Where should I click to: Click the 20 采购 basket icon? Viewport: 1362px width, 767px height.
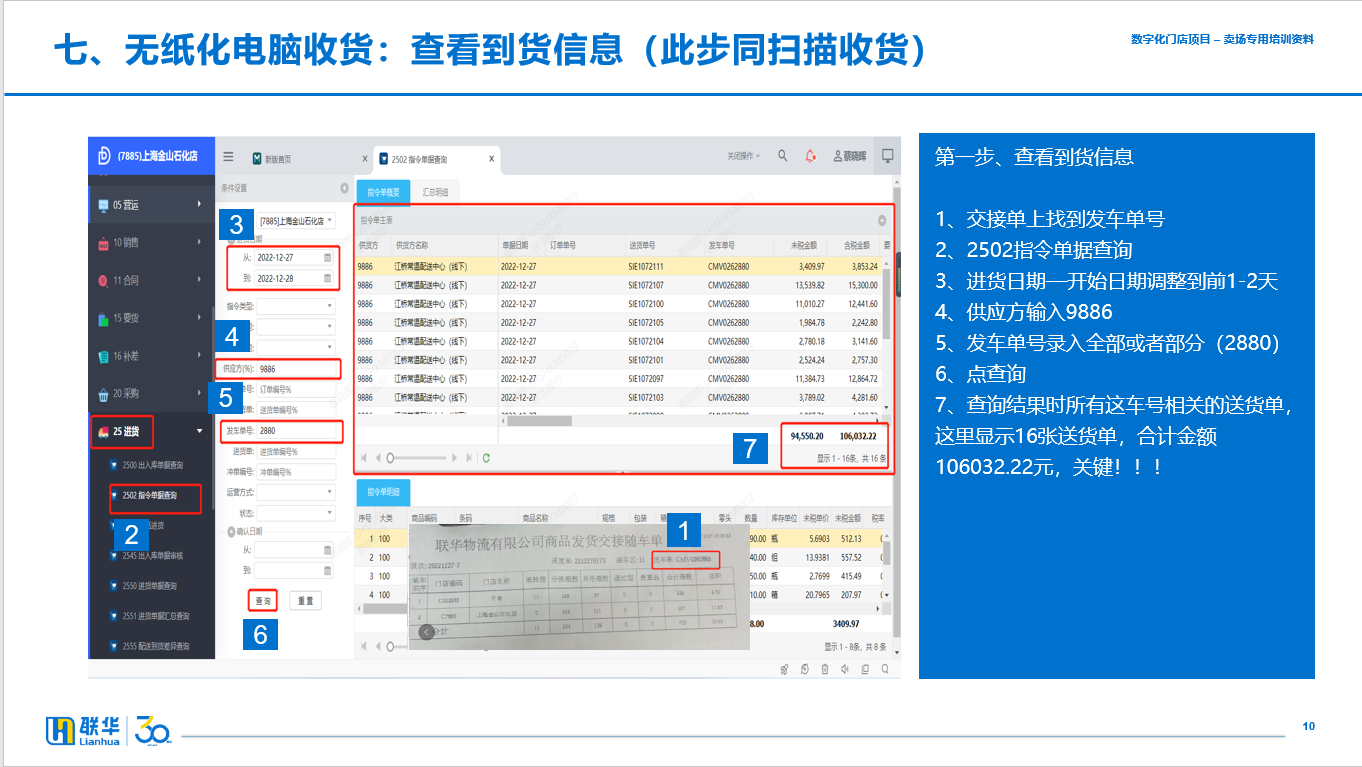(x=103, y=394)
